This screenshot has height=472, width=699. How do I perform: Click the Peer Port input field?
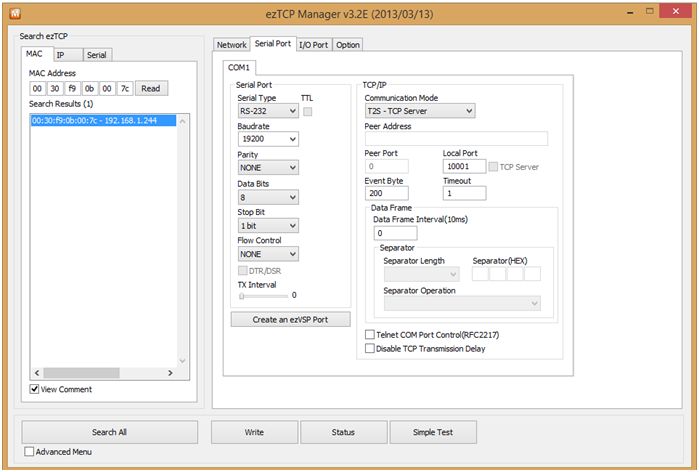tap(387, 166)
